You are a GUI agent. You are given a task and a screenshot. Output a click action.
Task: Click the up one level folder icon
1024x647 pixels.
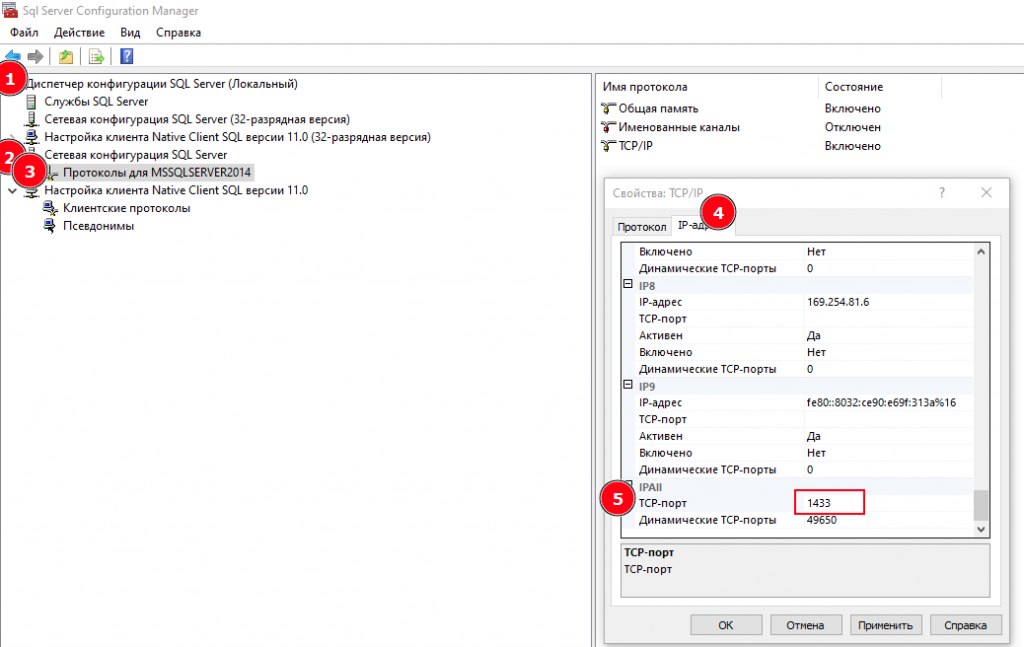tap(66, 57)
